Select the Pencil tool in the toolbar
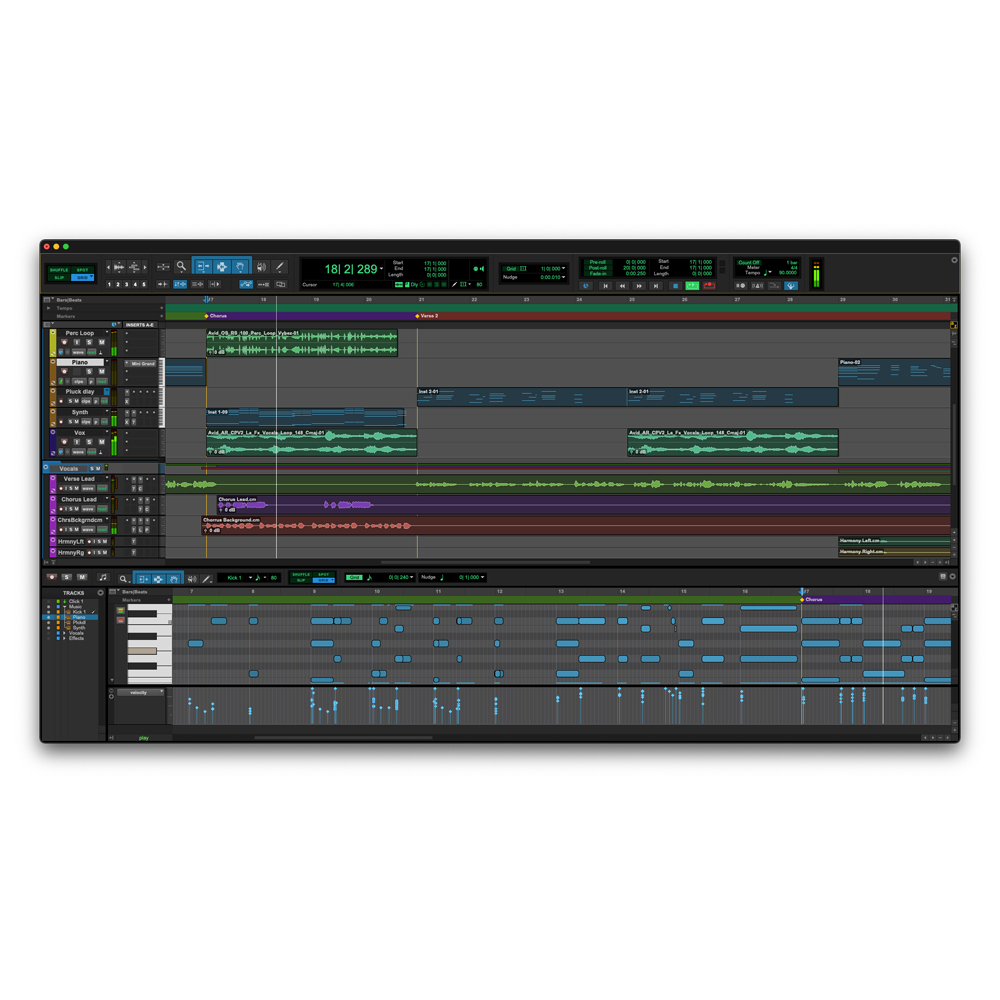Image resolution: width=1000 pixels, height=1000 pixels. coord(279,267)
